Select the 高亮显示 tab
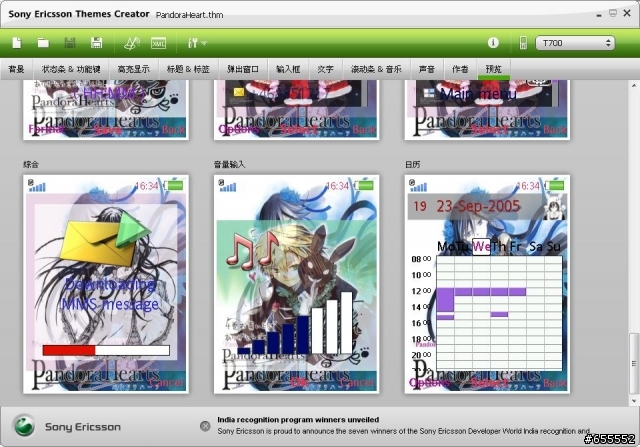The height and width of the screenshot is (447, 640). 133,69
